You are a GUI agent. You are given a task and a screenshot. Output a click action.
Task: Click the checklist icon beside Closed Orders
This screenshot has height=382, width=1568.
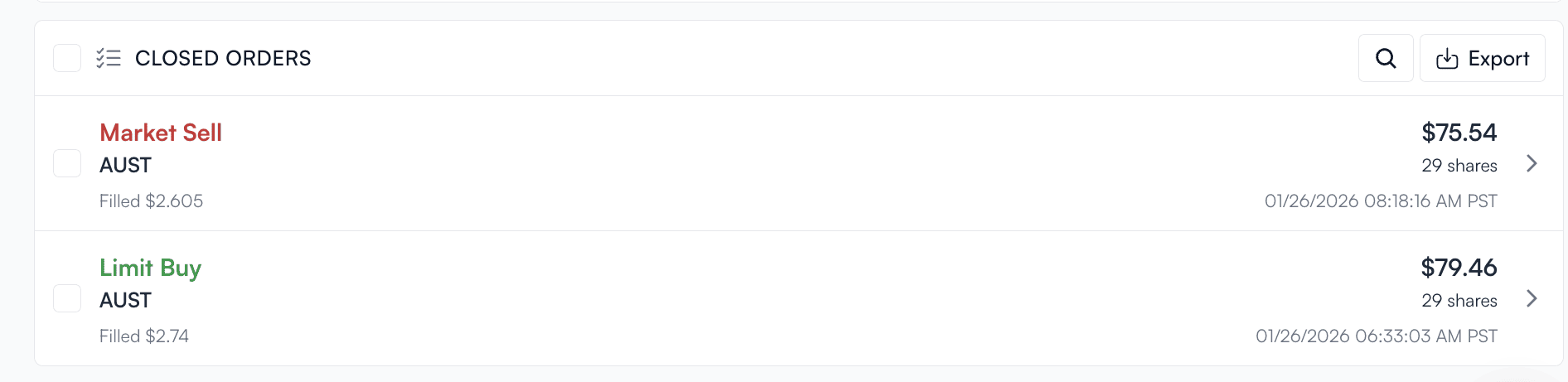pos(109,58)
